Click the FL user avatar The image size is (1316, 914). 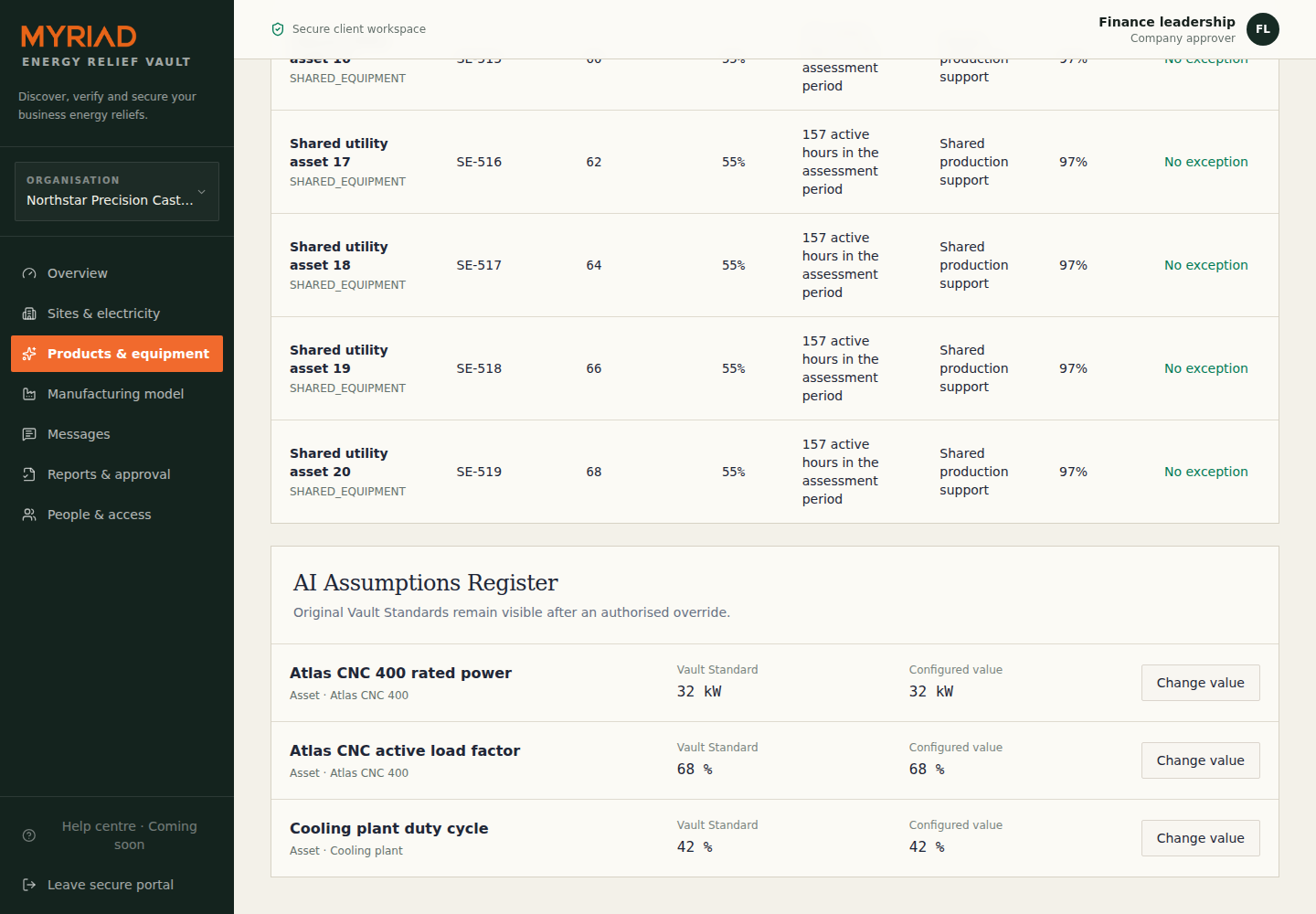point(1263,29)
